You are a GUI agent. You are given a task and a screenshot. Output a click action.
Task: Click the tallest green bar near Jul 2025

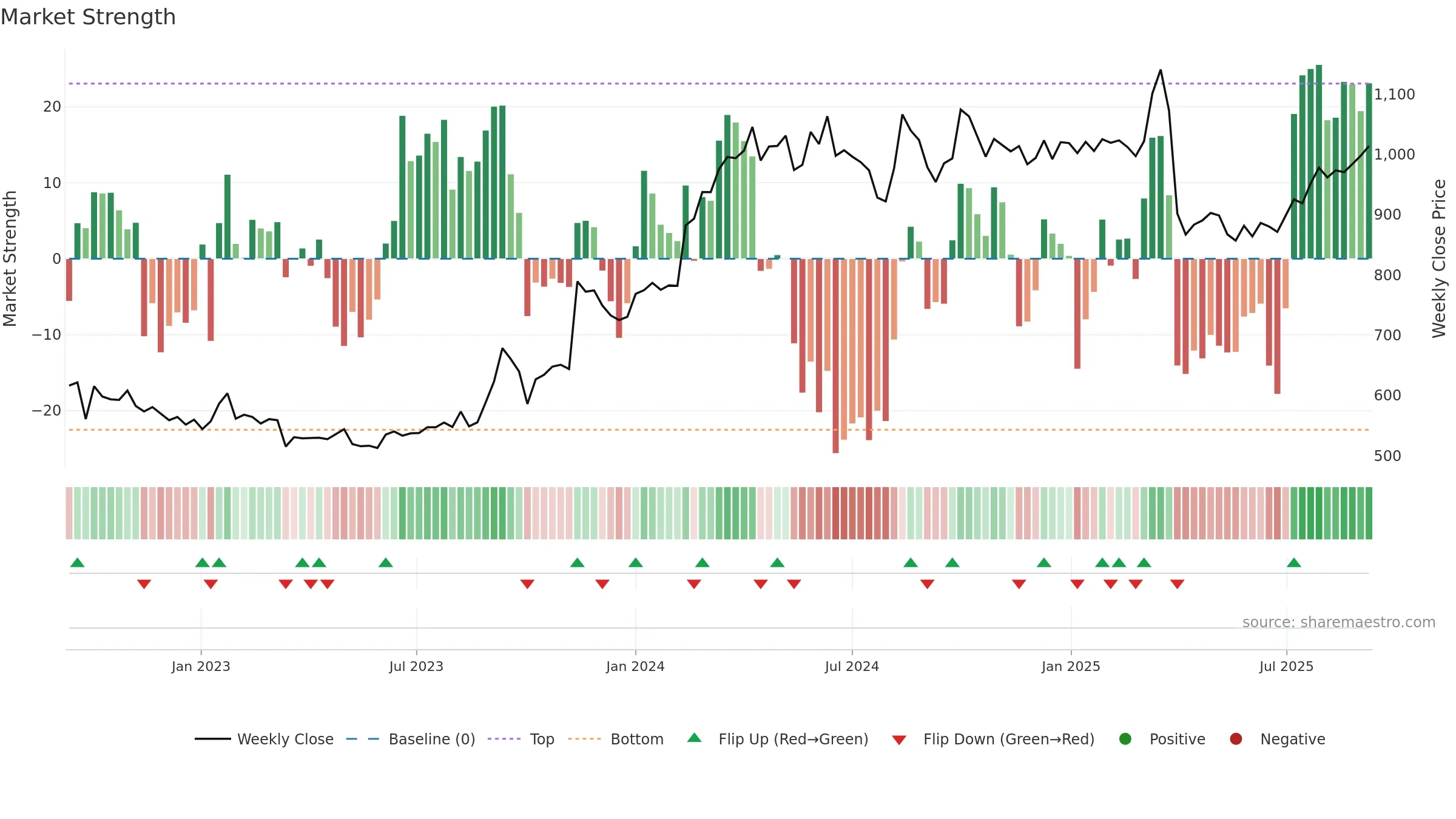tap(1319, 161)
